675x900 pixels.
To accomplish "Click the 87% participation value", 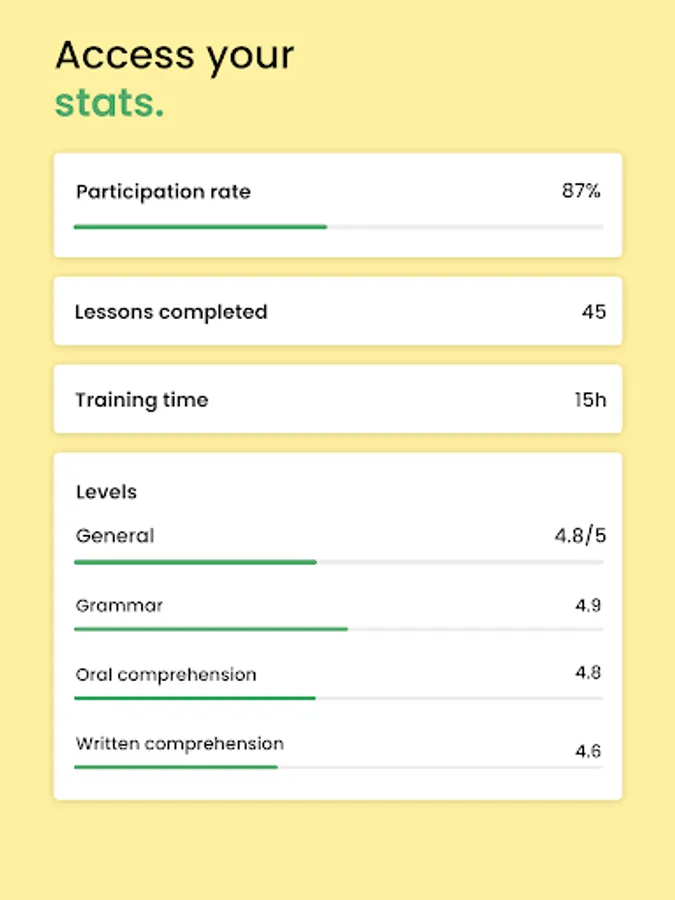I will click(x=581, y=191).
